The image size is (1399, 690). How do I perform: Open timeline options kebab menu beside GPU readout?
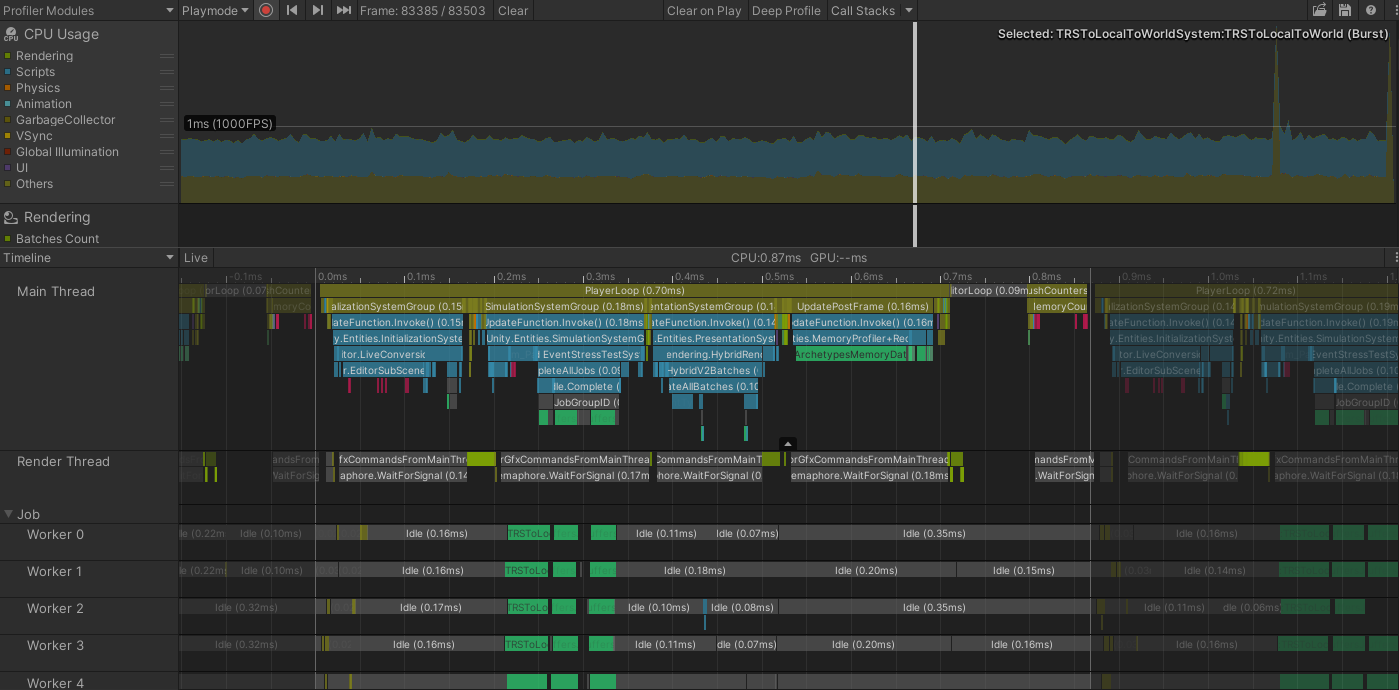pyautogui.click(x=1395, y=258)
